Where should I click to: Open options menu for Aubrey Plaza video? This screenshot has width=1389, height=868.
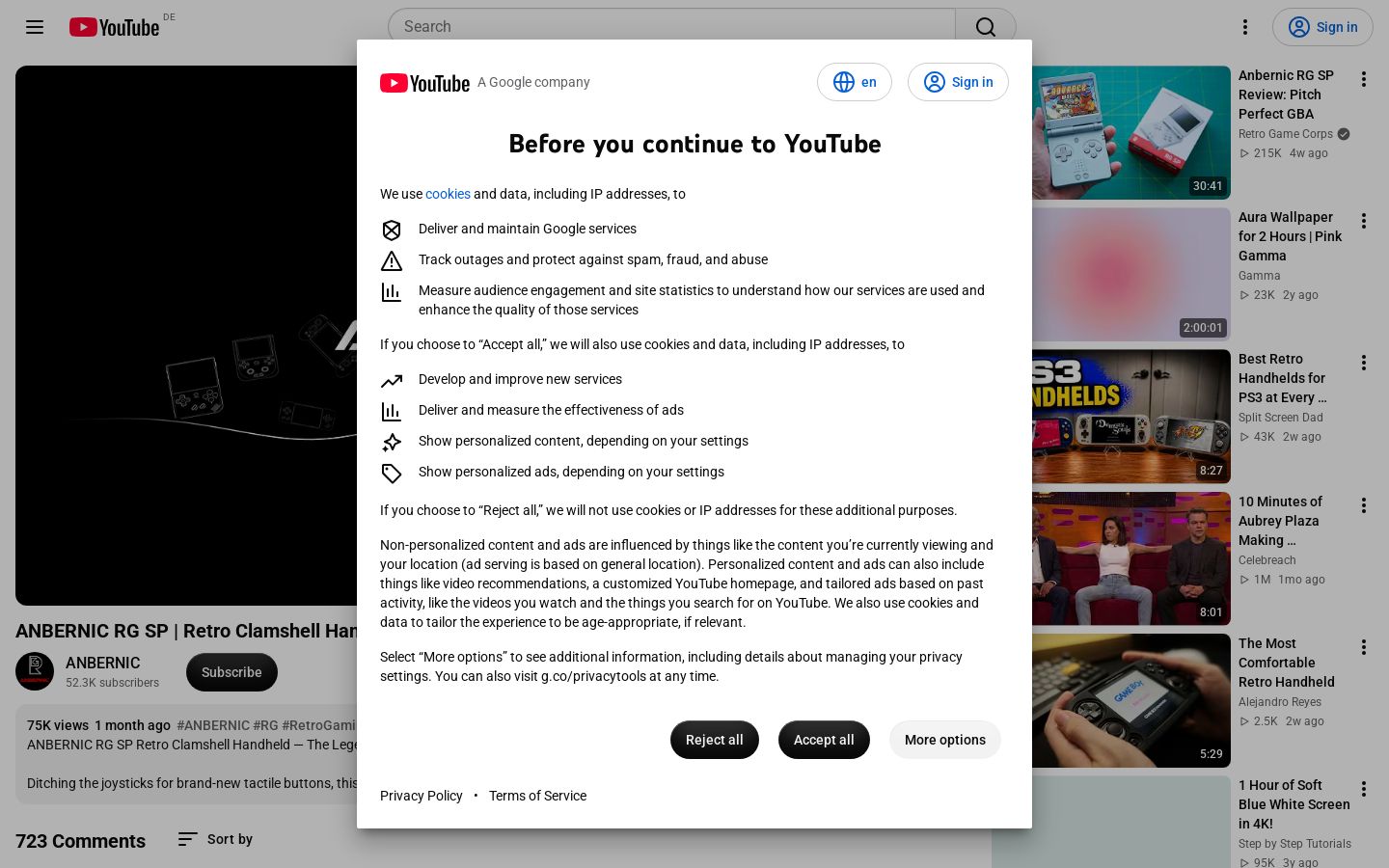(x=1364, y=505)
